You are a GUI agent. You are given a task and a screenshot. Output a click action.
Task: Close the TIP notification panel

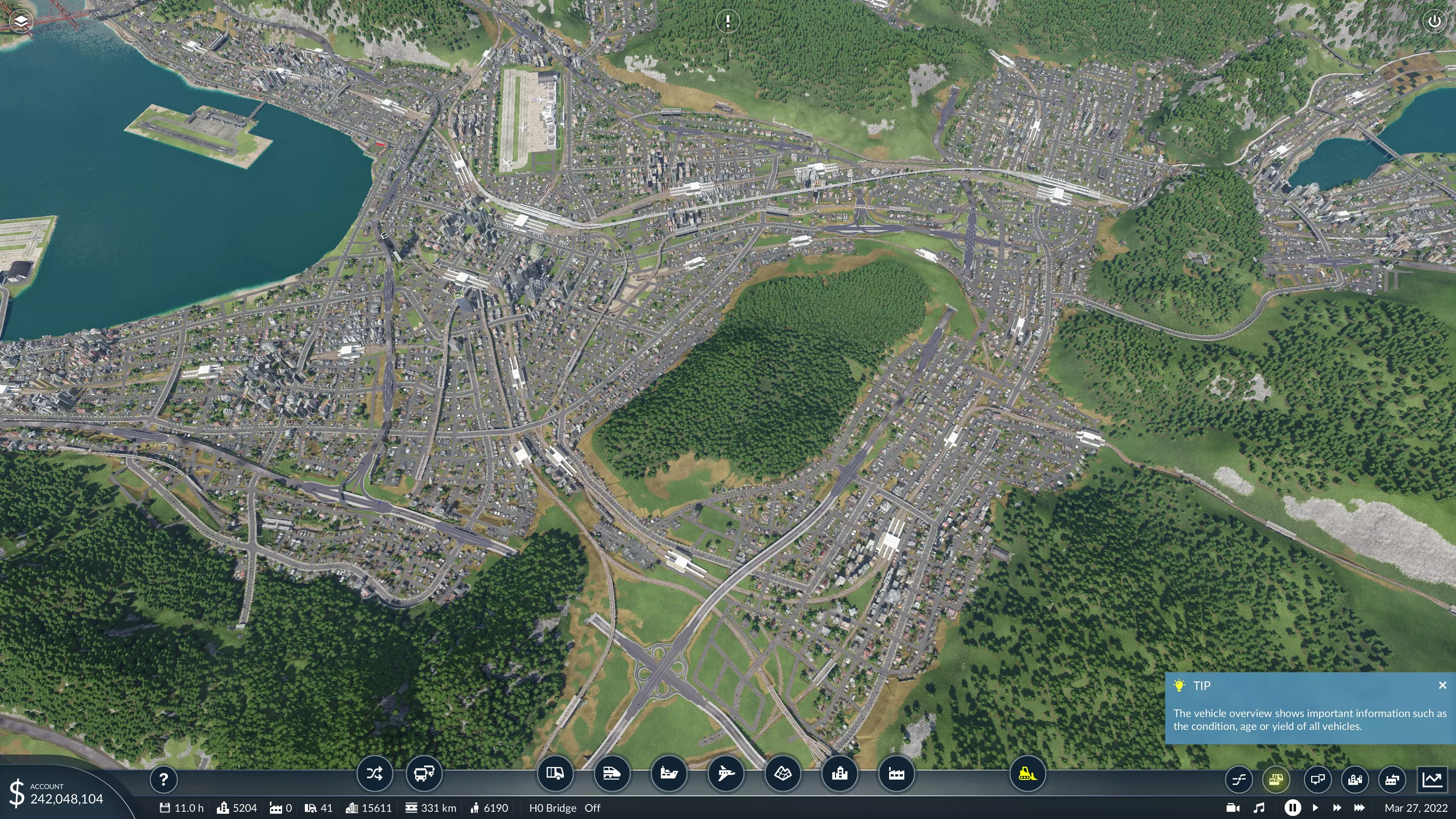point(1442,685)
